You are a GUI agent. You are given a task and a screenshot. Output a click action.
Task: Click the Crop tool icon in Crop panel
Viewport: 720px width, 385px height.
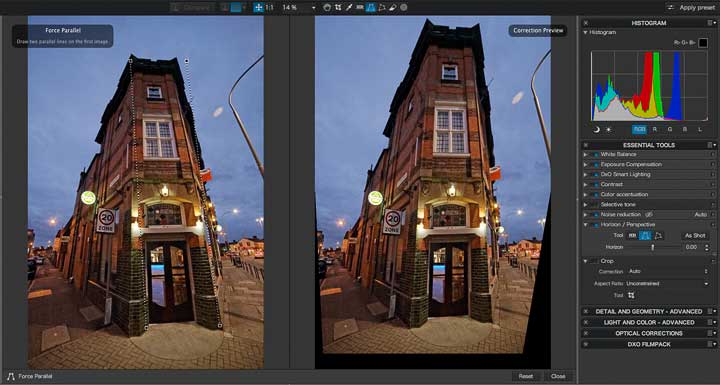[631, 295]
